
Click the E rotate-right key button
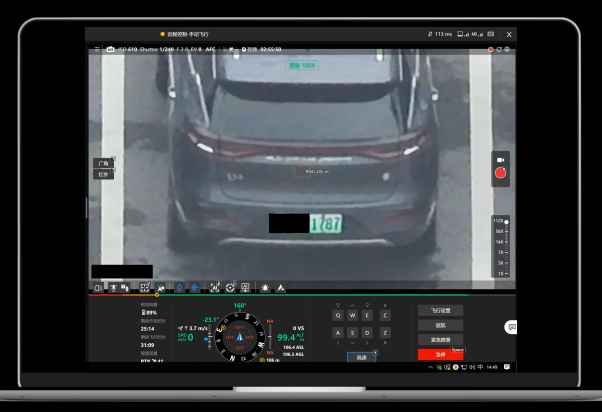pos(367,315)
